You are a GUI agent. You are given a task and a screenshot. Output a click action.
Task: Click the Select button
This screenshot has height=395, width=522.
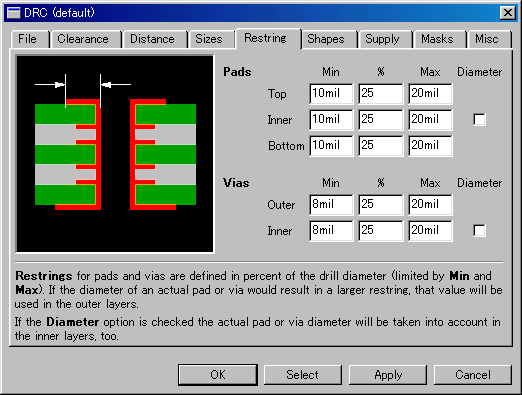click(x=303, y=375)
